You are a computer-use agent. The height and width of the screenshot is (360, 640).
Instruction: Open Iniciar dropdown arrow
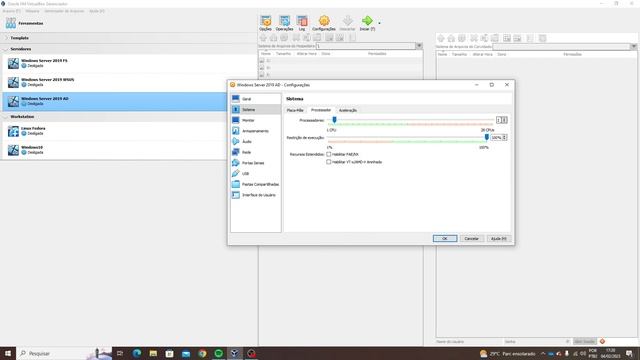[379, 23]
